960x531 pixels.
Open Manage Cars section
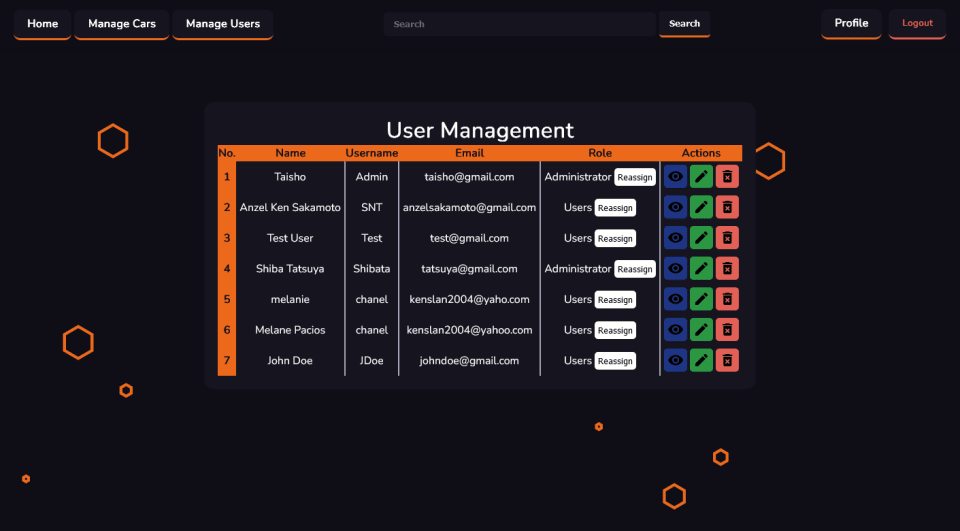coord(122,24)
